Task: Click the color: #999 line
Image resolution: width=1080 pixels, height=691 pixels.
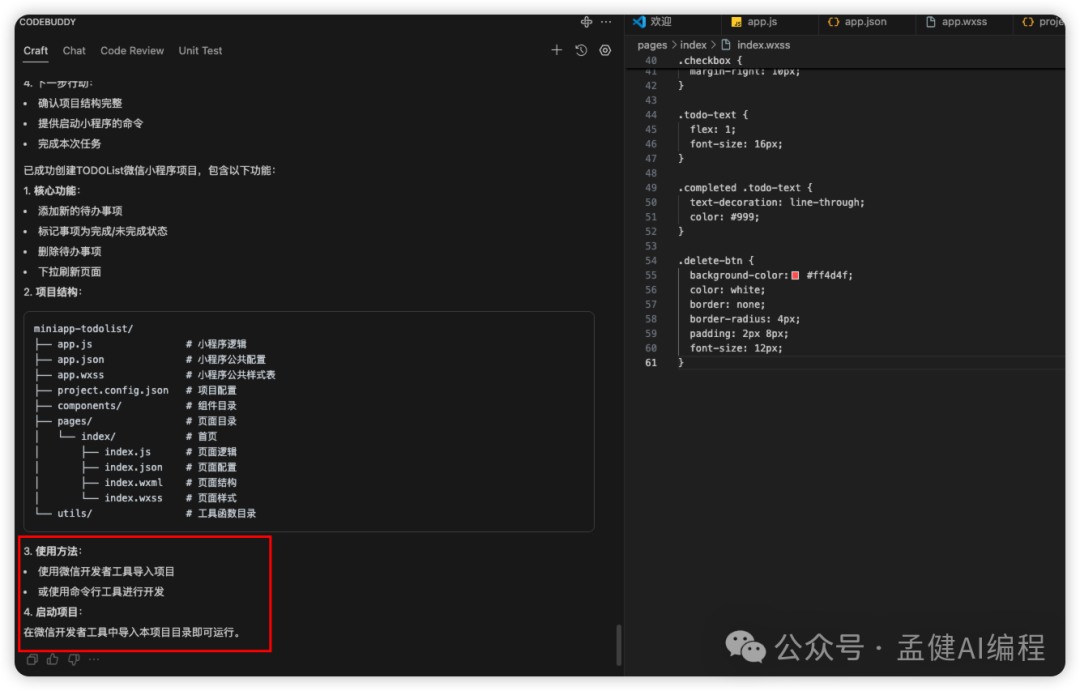Action: [725, 217]
